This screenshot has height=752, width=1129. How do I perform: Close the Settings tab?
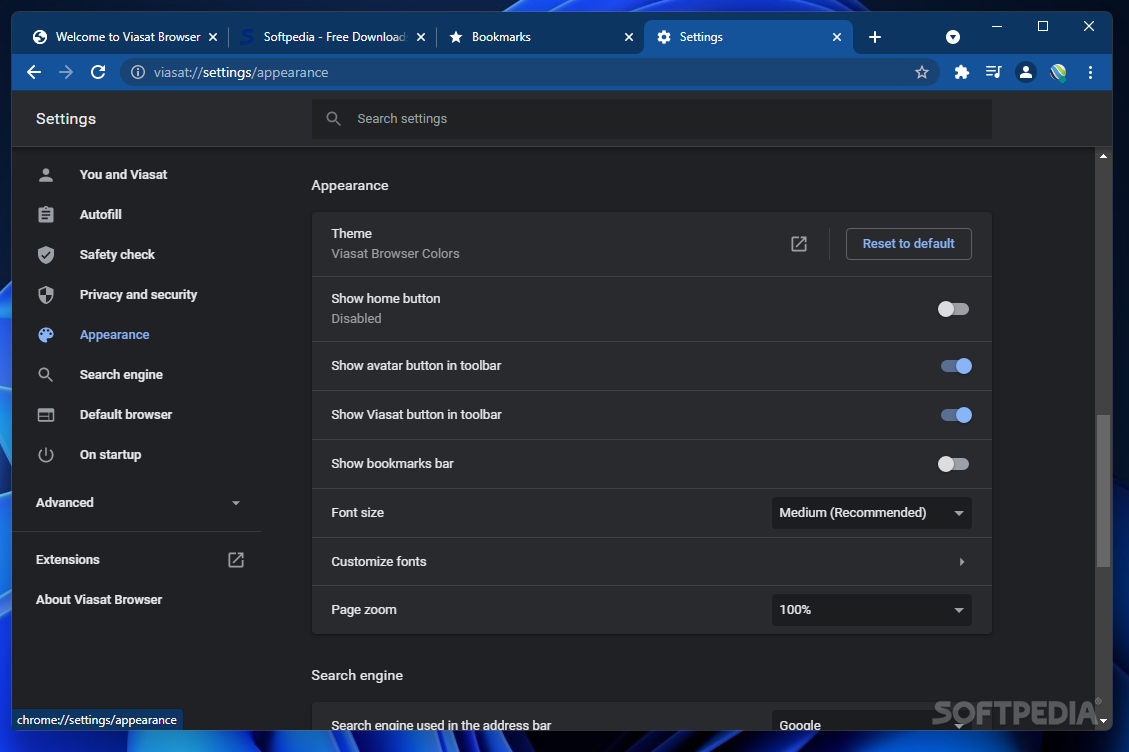point(837,37)
